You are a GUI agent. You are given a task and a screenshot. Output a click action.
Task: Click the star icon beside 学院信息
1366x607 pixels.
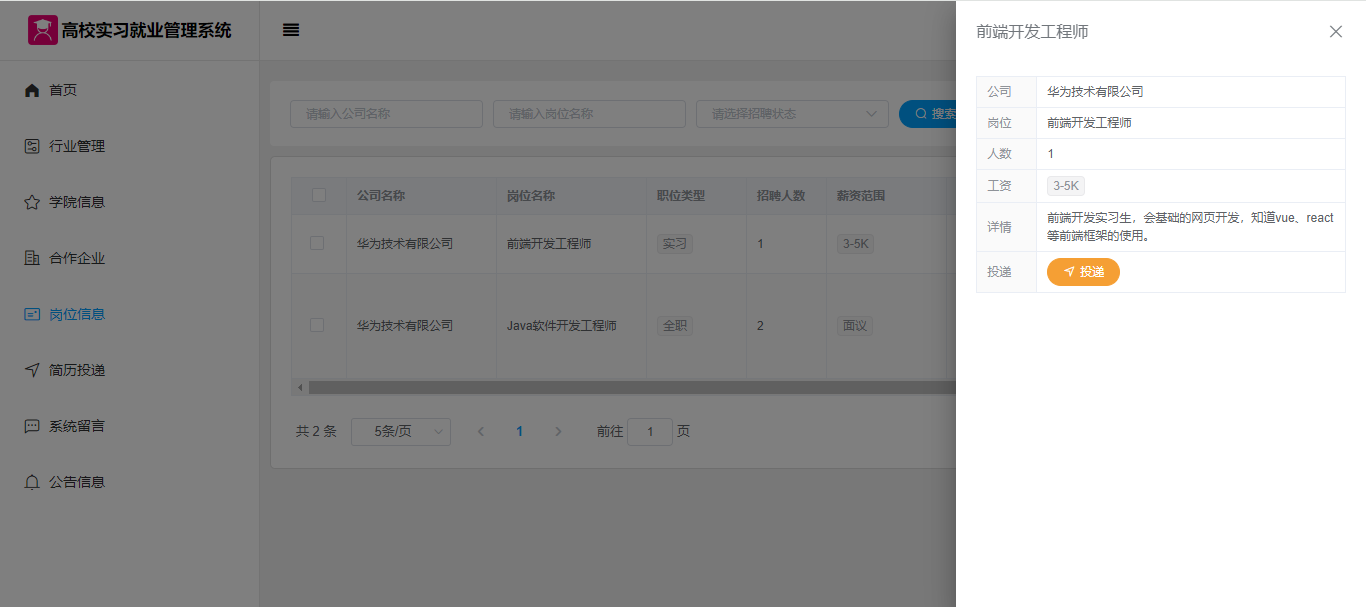(x=32, y=202)
